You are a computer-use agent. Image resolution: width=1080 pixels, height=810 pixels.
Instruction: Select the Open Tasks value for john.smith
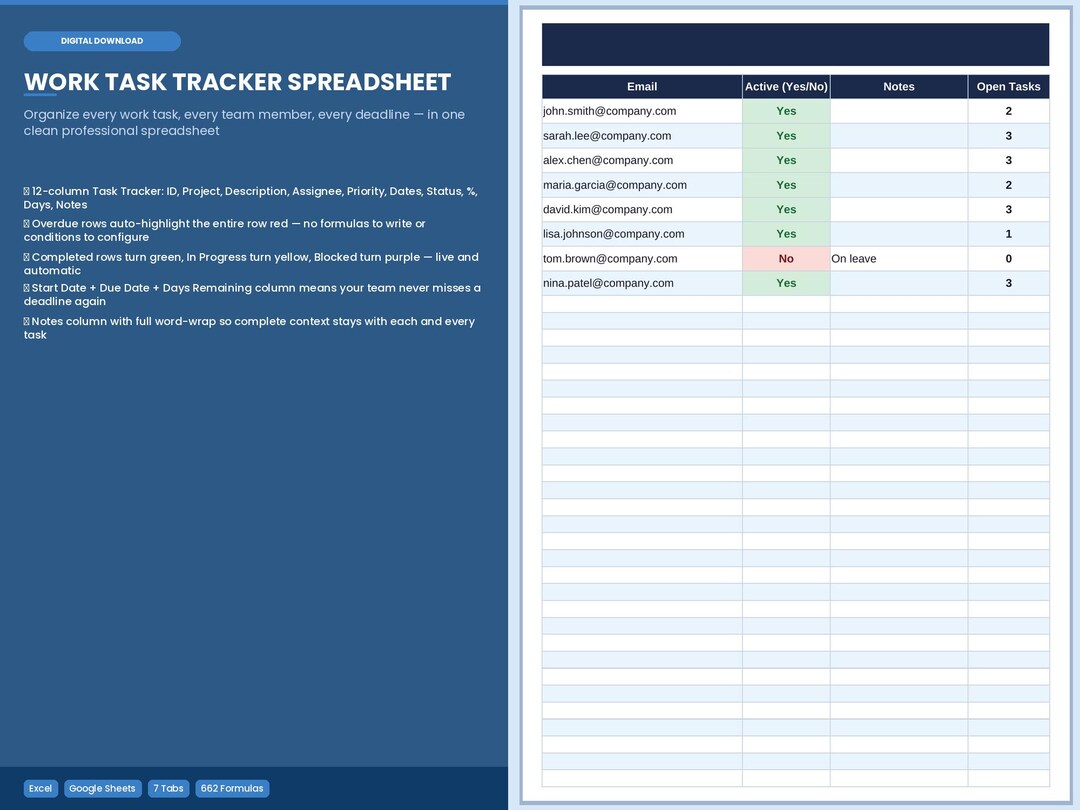[1008, 111]
